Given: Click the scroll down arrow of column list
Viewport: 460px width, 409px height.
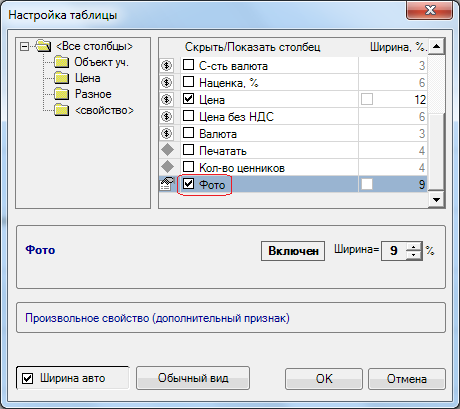Looking at the screenshot, I should click(x=436, y=200).
